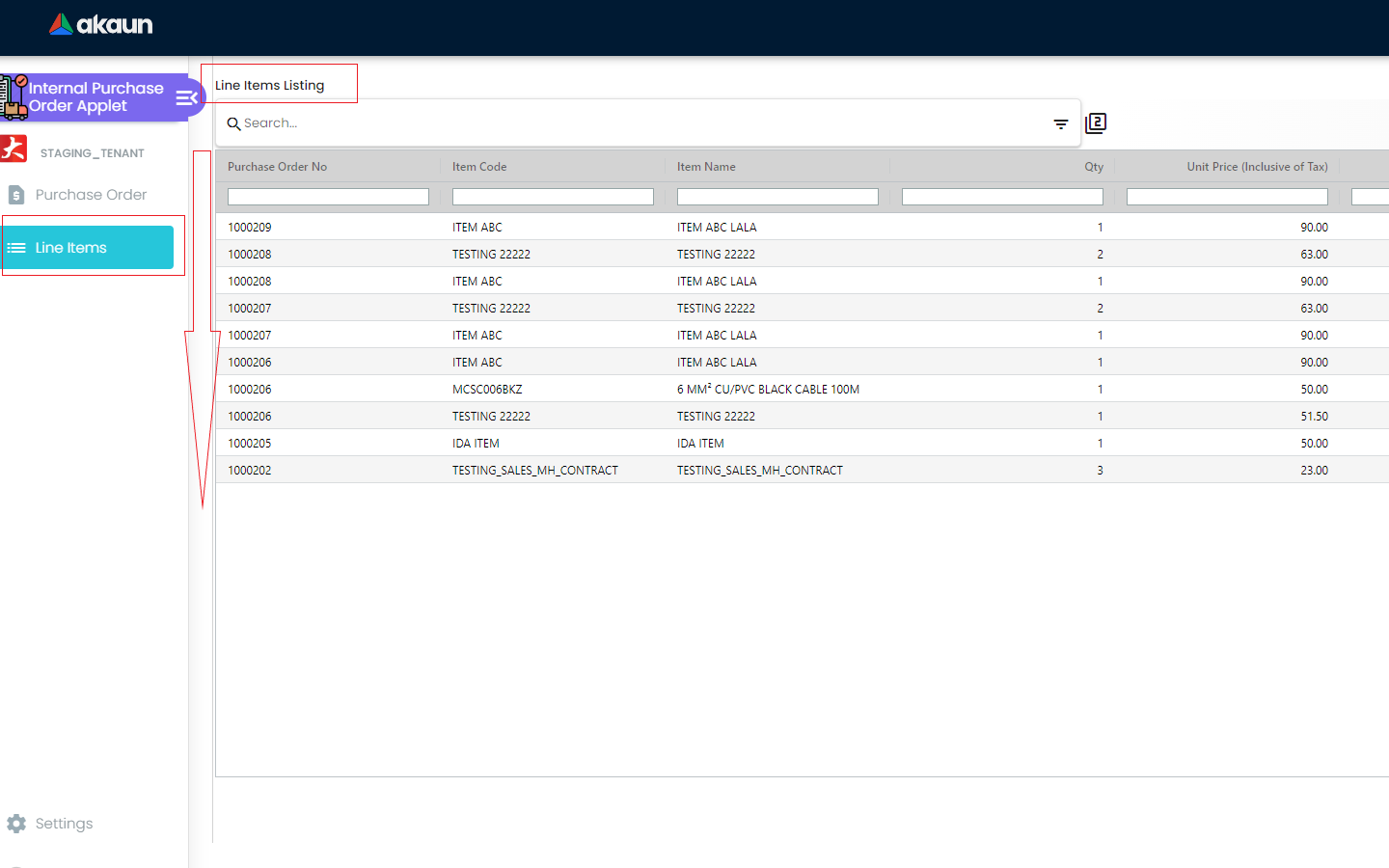Click the STAGING_TENANT logo icon

(14, 149)
